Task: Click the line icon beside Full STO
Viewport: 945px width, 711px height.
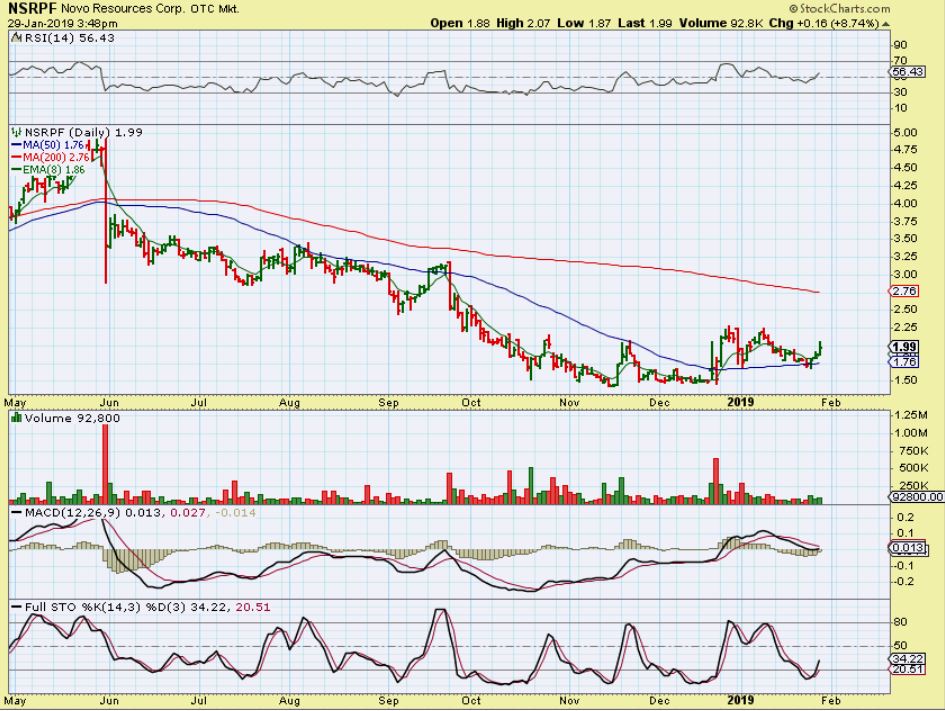Action: pos(17,607)
